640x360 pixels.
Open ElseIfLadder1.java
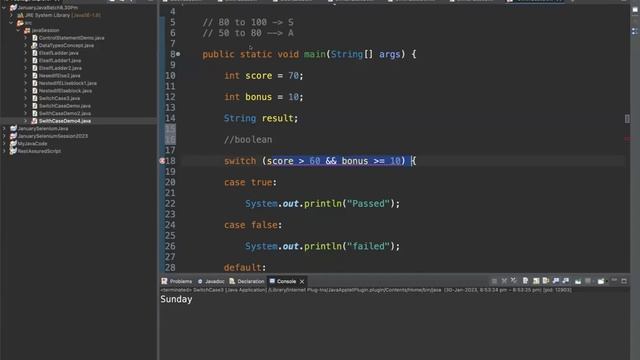pos(60,60)
